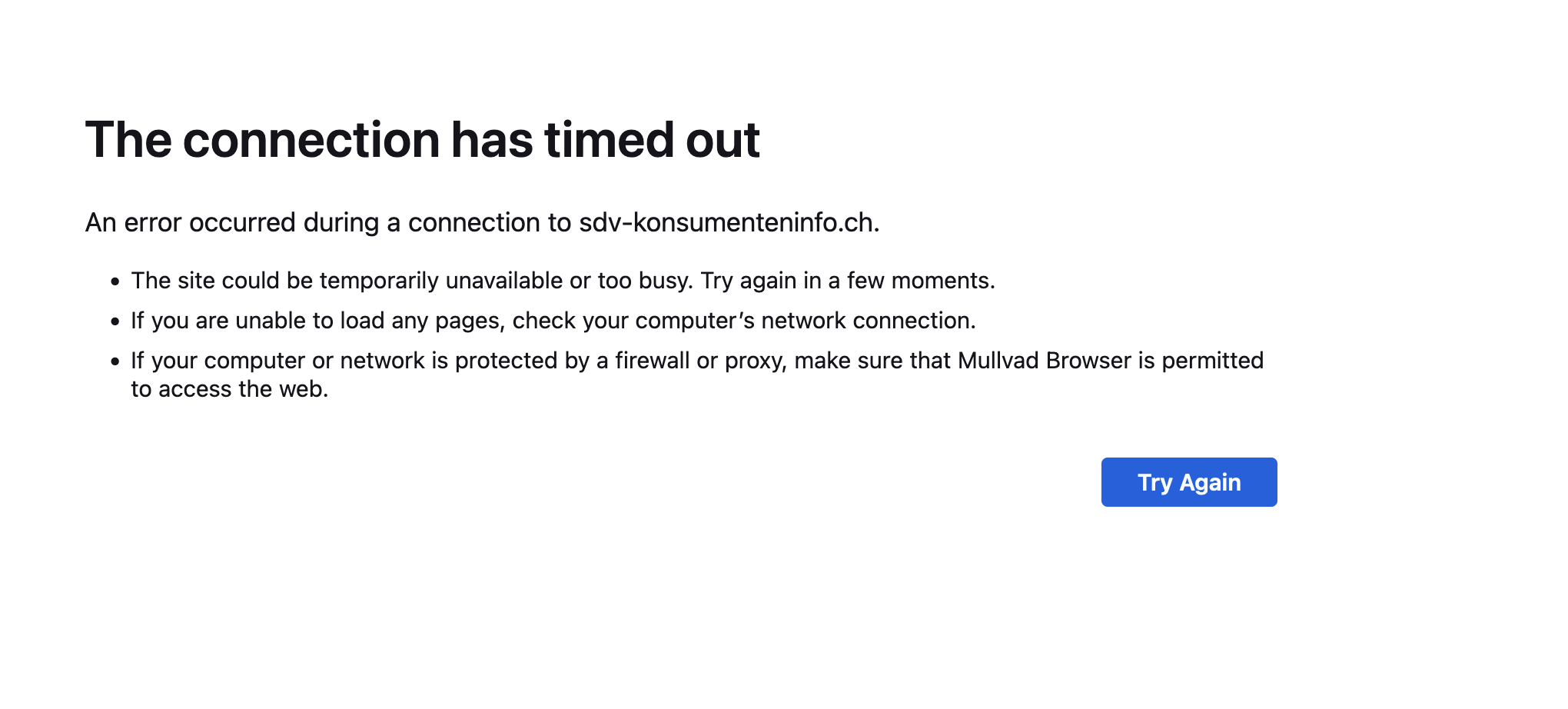The image size is (1568, 709).
Task: Click the sentence 'Try again in a few moments.'
Action: (x=848, y=281)
